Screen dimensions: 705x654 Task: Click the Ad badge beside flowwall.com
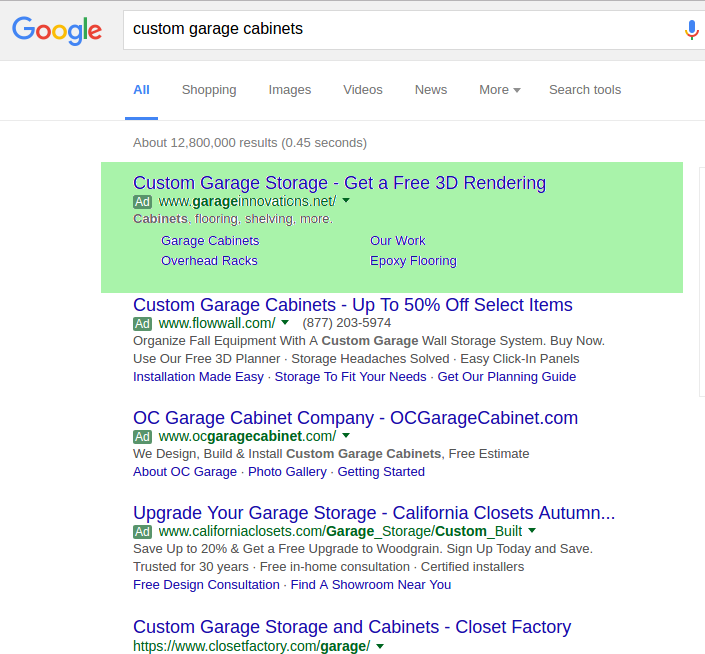(x=143, y=324)
